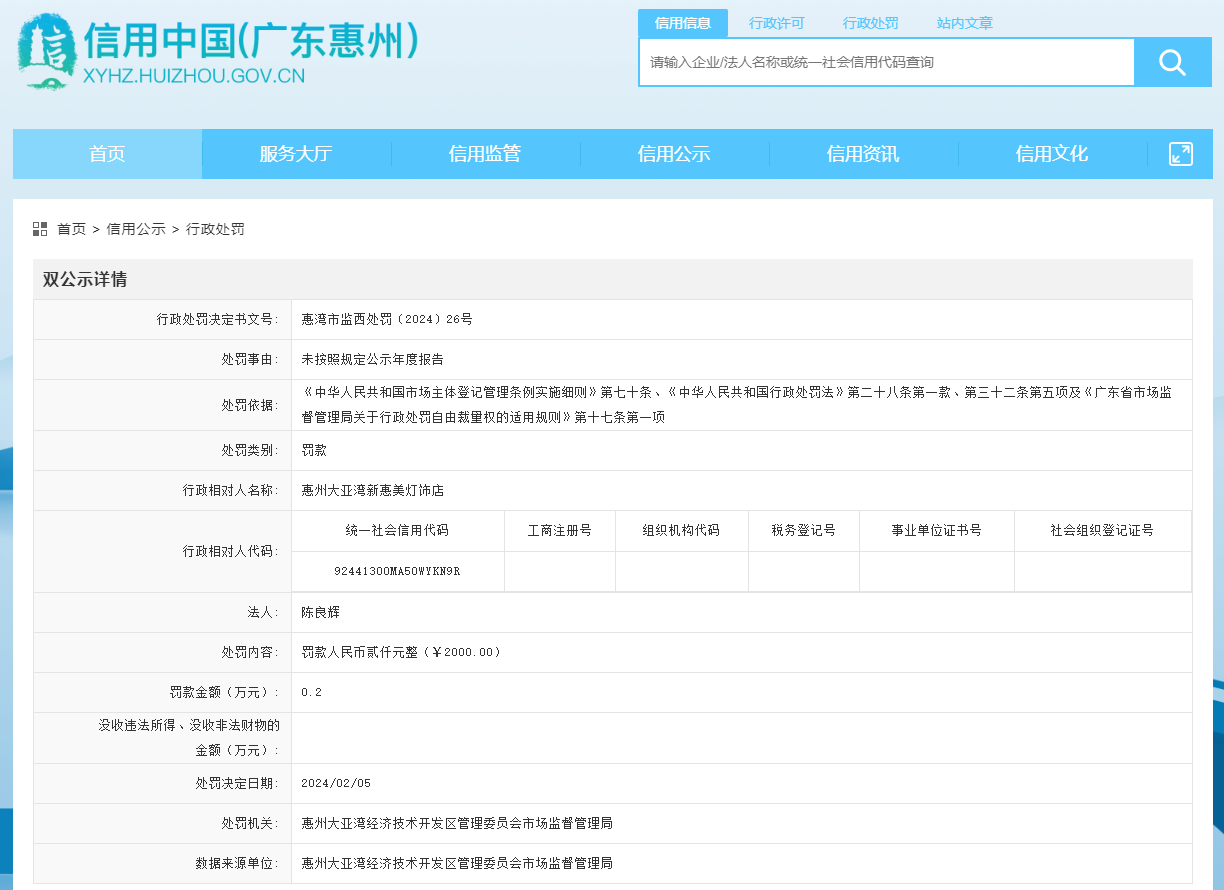Click penalty reason 未按照规定公示年度报告
The height and width of the screenshot is (890, 1224).
[372, 359]
